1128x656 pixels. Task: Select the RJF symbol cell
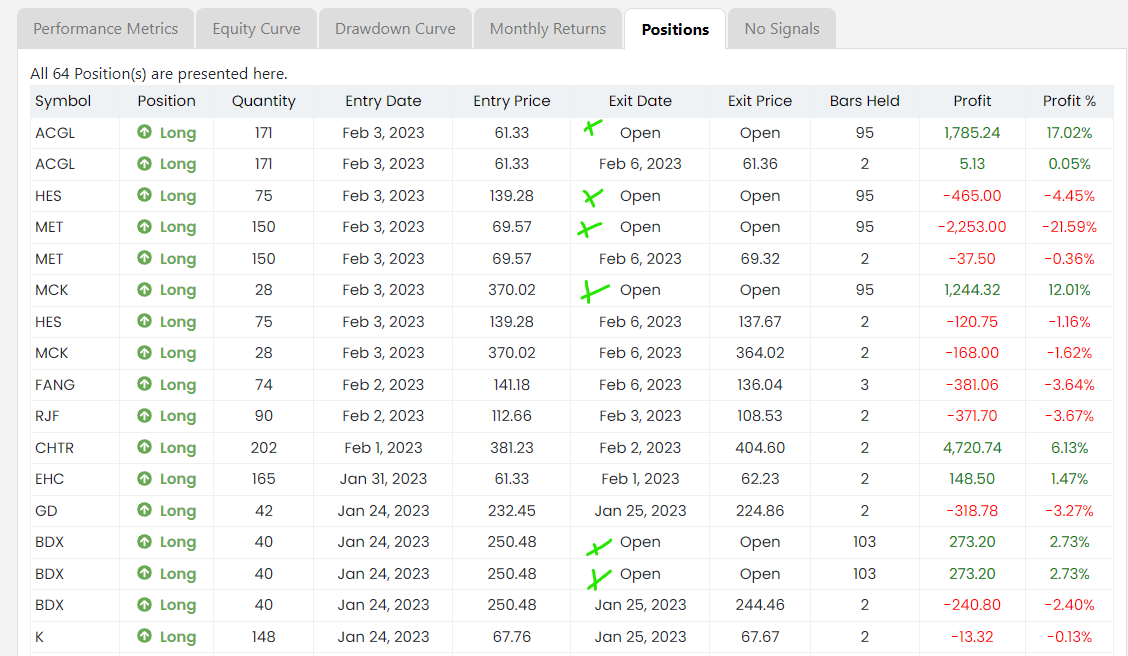click(x=47, y=416)
